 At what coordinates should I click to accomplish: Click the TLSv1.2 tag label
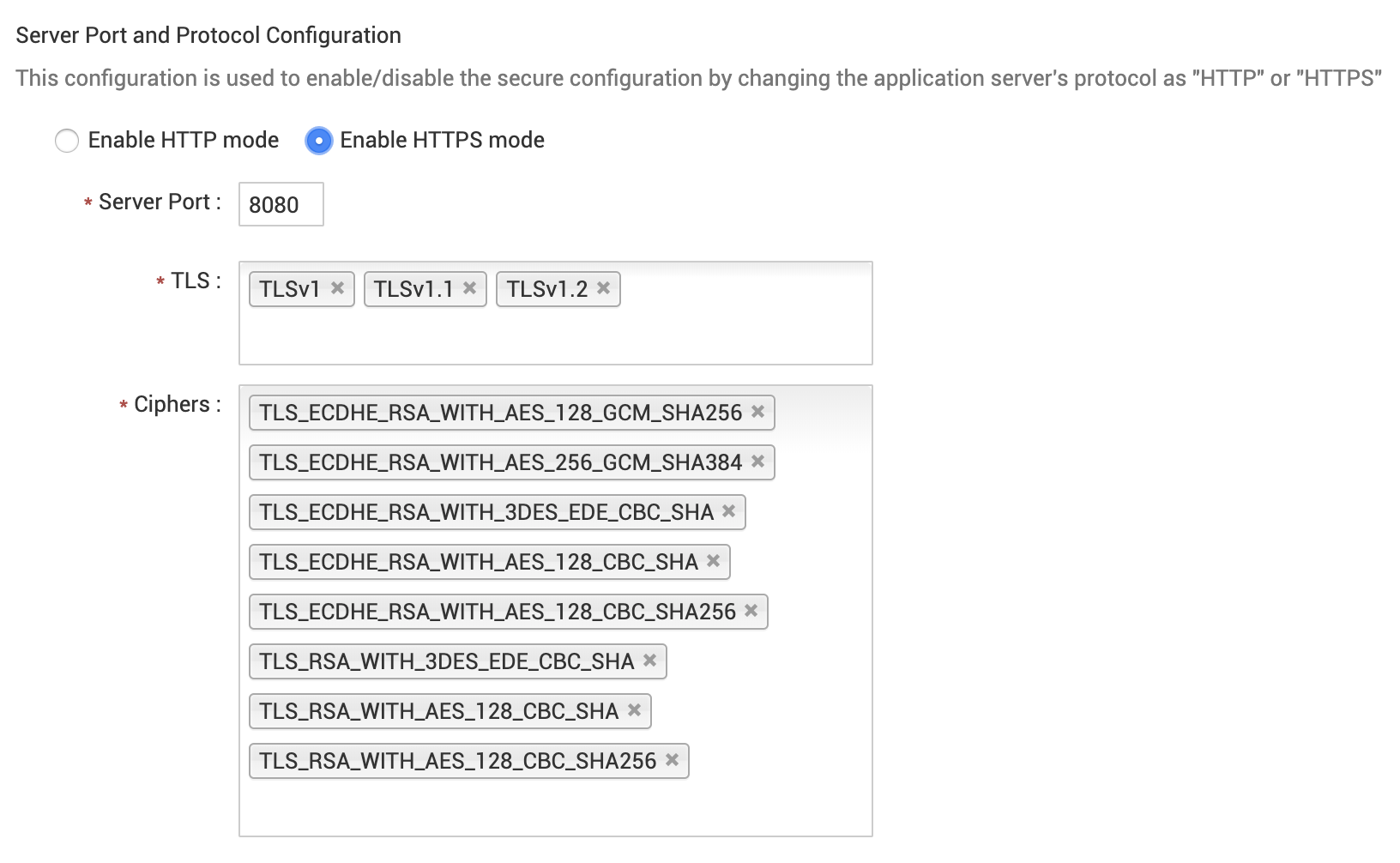click(546, 289)
